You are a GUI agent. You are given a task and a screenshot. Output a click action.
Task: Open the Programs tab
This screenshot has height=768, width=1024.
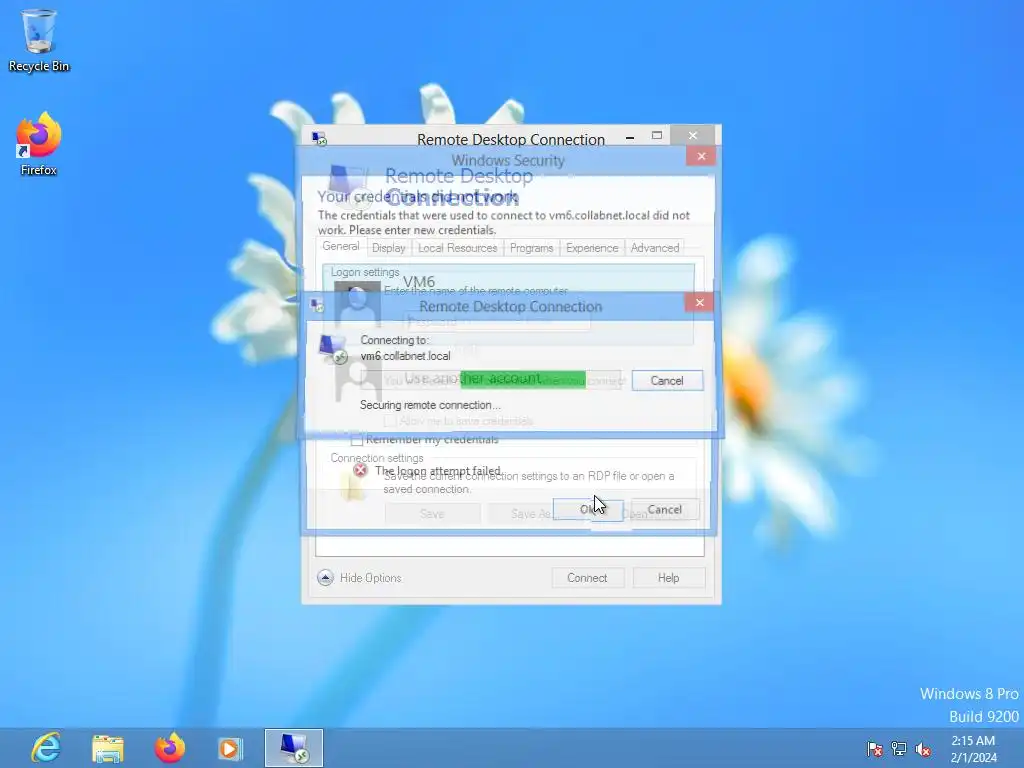[x=531, y=248]
